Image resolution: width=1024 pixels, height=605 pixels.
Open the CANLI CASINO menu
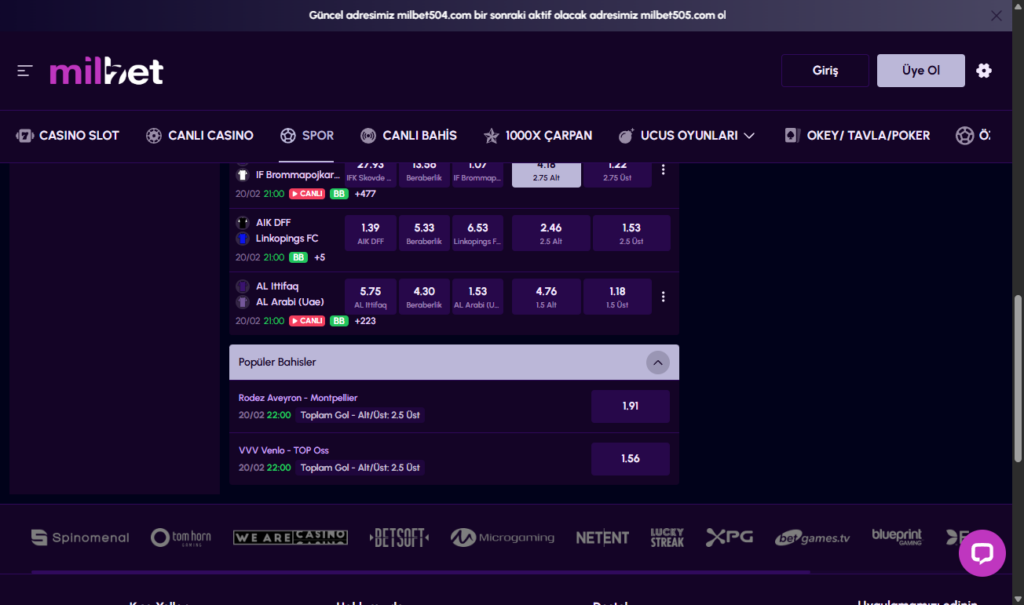[x=200, y=136]
